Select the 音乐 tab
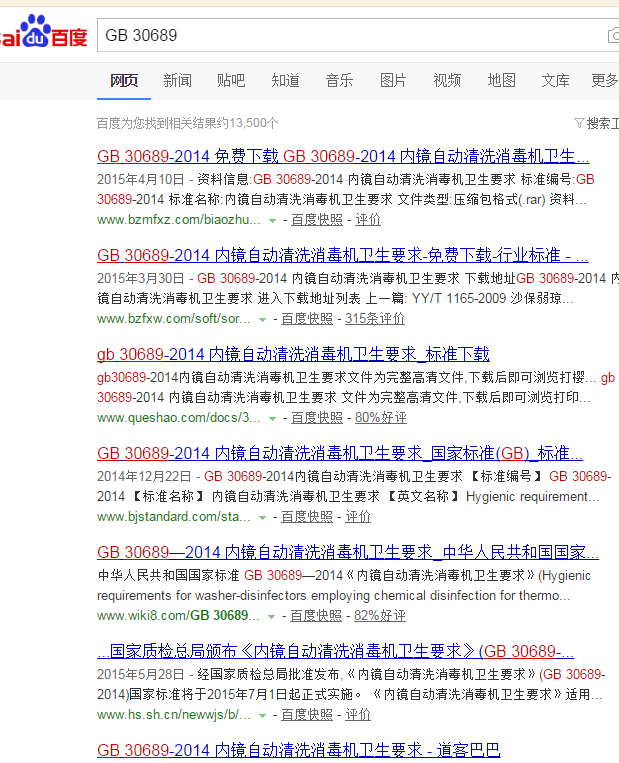This screenshot has width=619, height=763. point(339,81)
